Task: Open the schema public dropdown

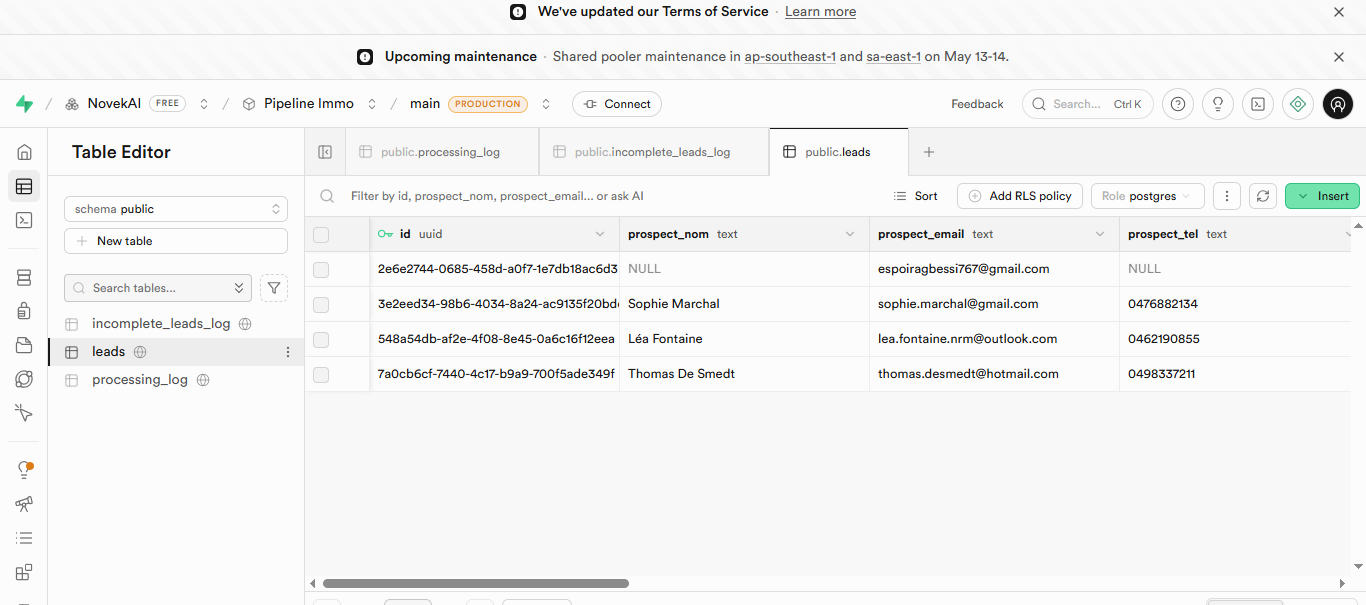Action: click(176, 209)
